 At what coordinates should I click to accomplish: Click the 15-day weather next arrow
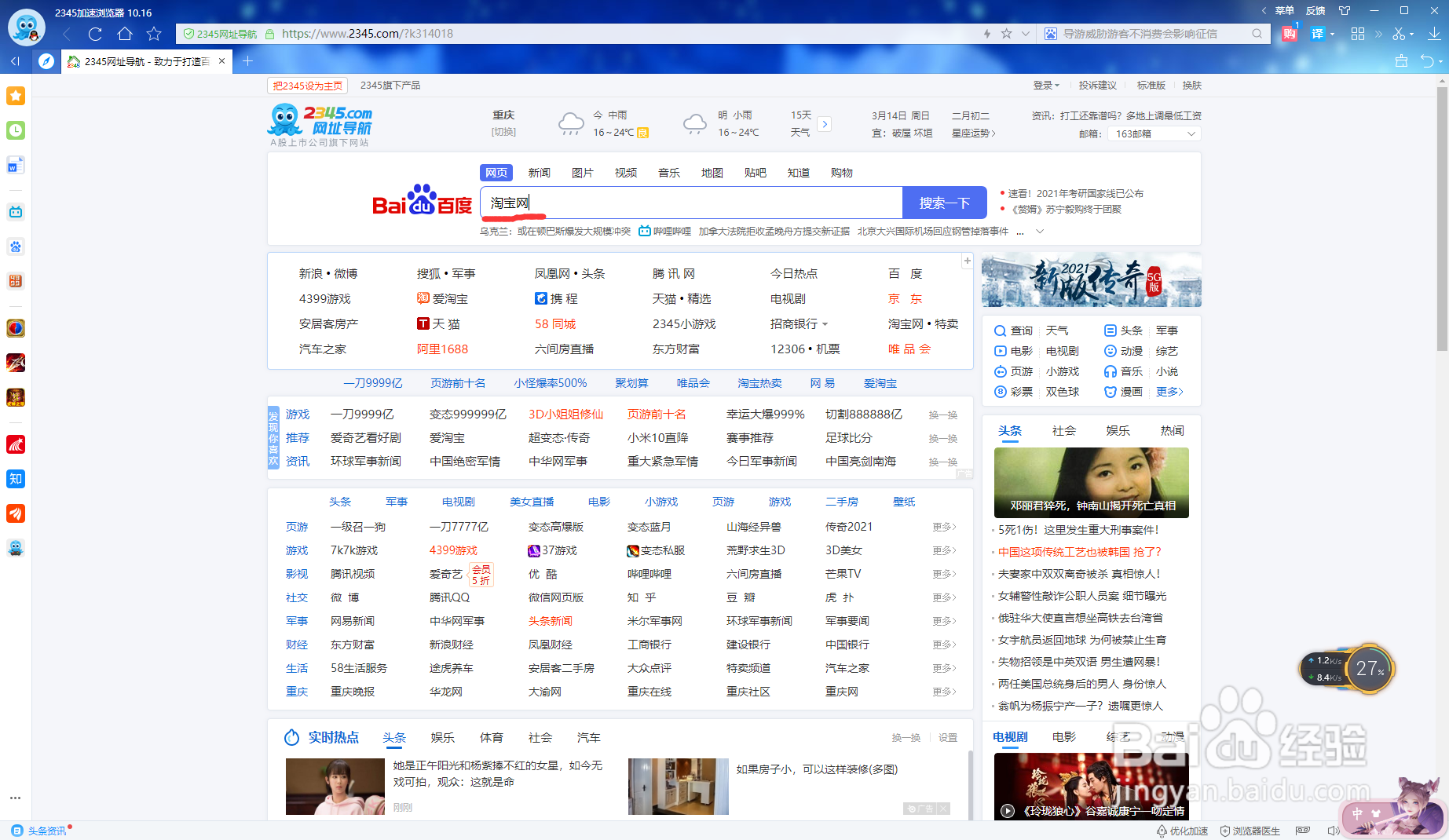(x=824, y=124)
